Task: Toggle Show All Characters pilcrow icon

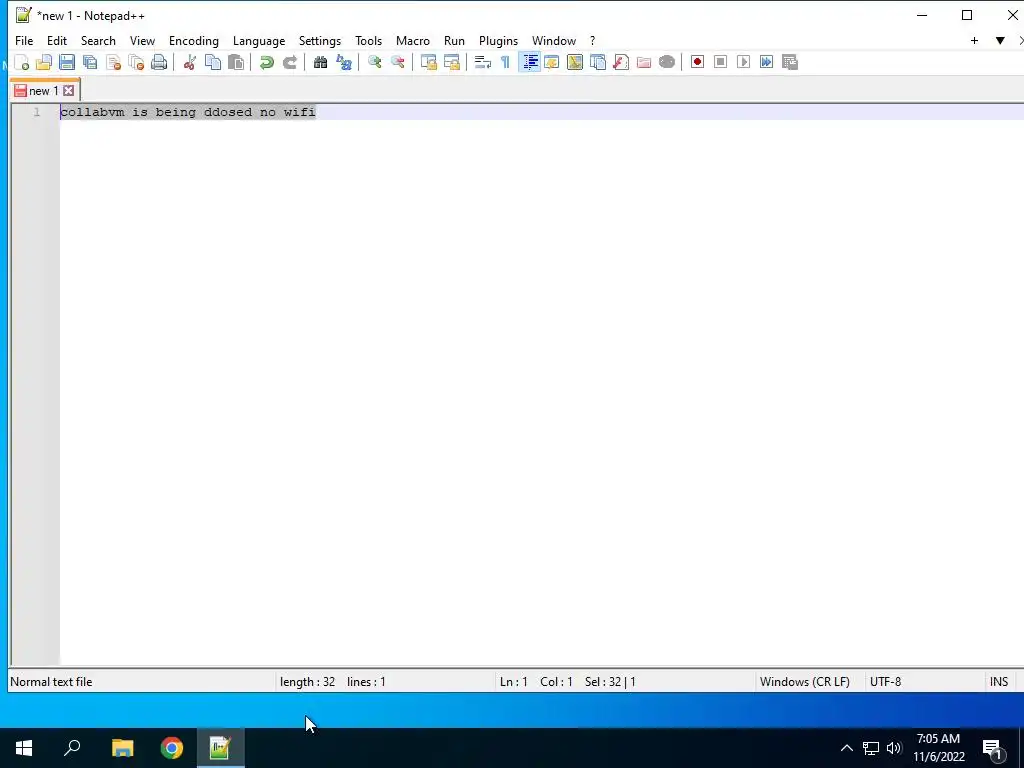Action: 505,62
